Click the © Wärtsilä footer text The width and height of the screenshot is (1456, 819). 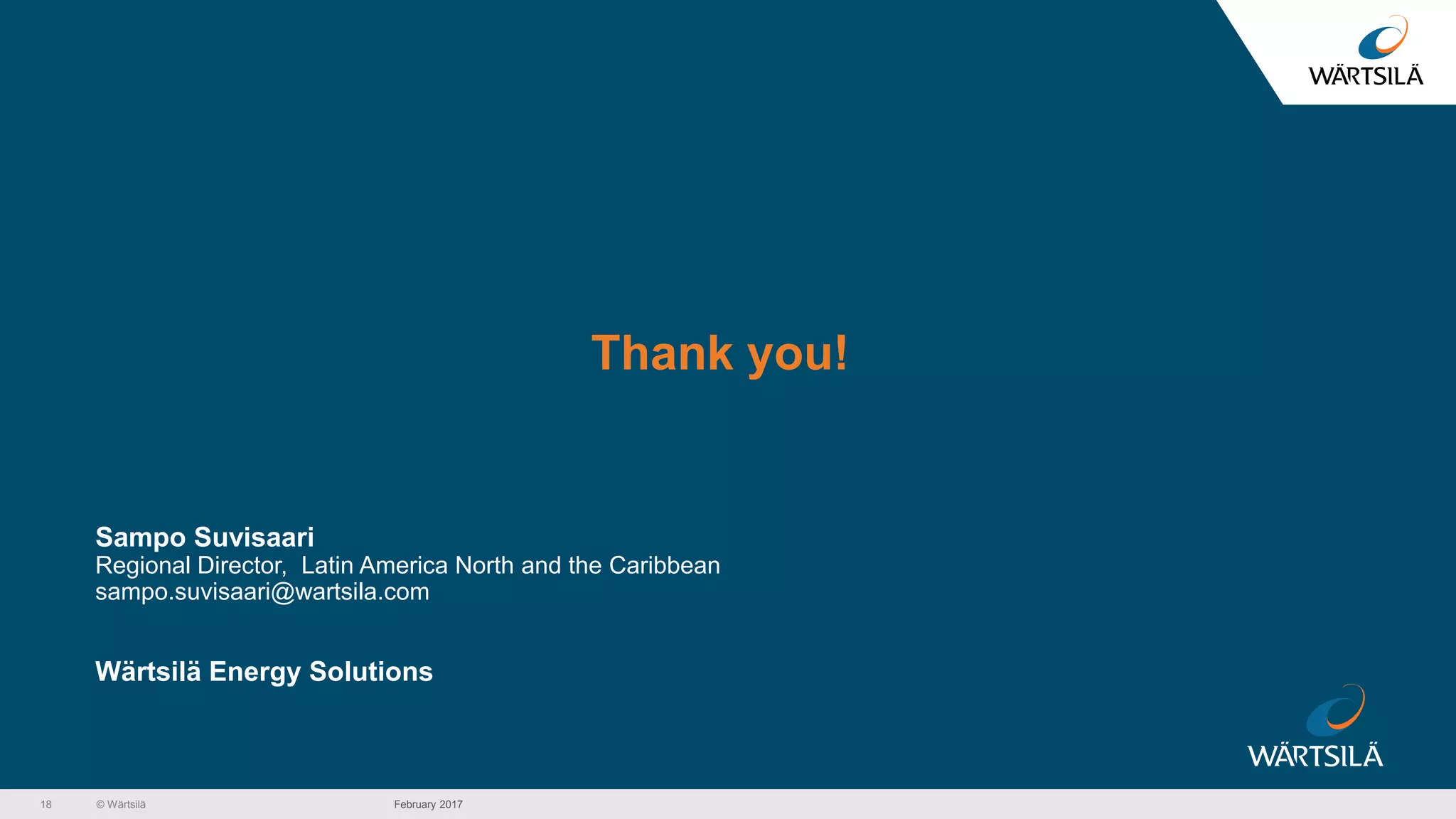(x=121, y=805)
